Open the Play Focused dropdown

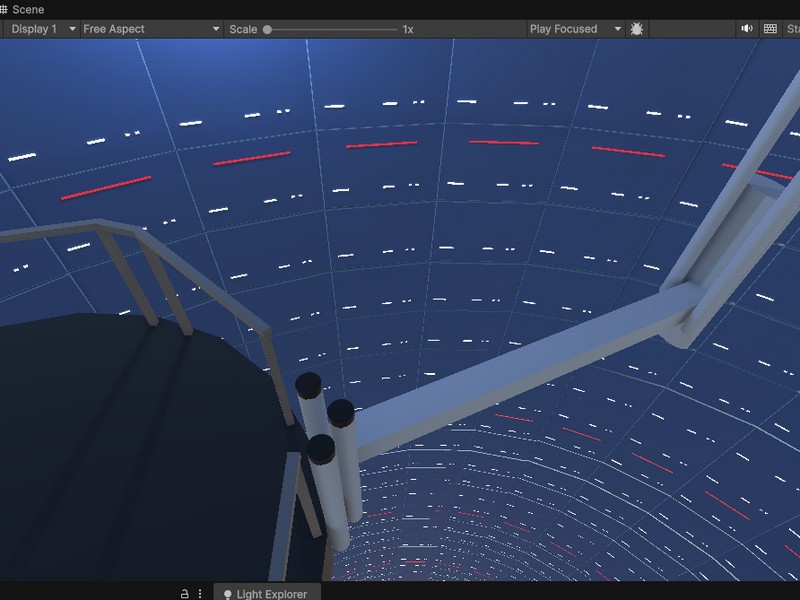click(575, 29)
